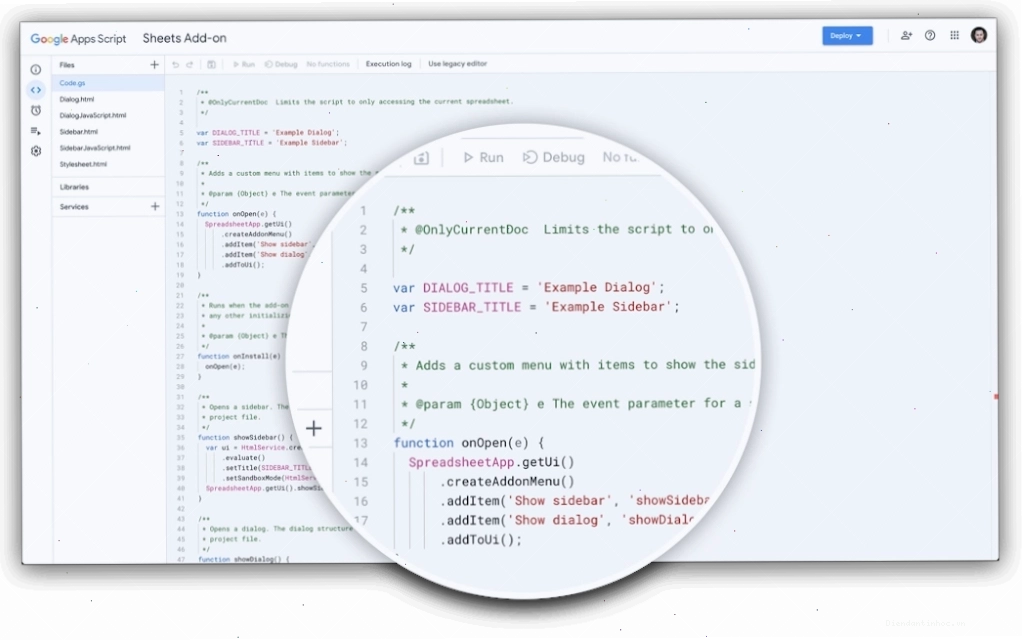Viewport: 1022px width, 640px height.
Task: Open the help question mark icon
Action: coord(930,36)
